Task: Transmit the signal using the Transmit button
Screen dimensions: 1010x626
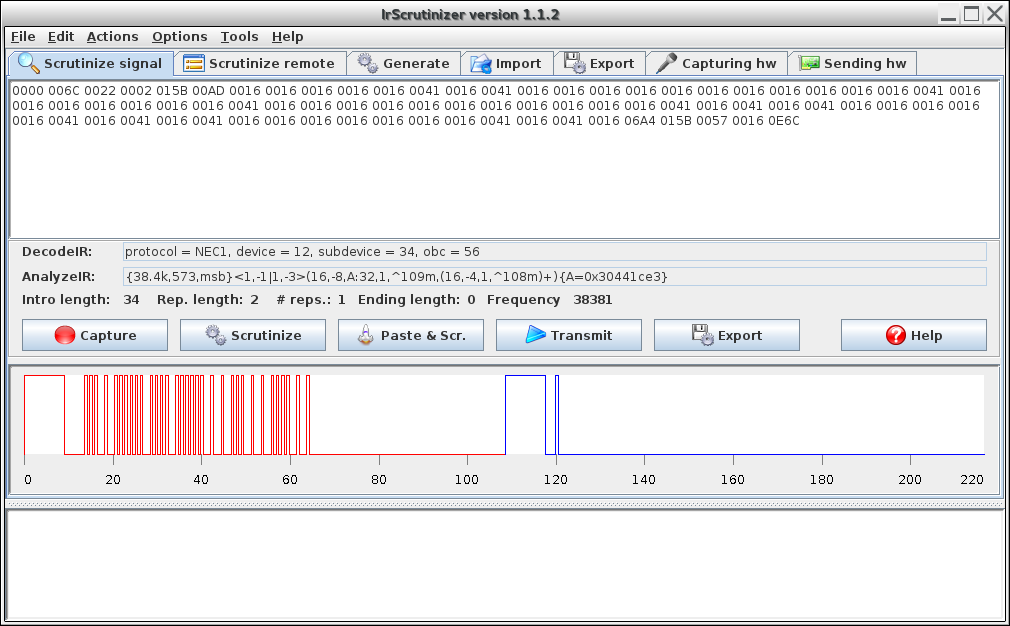Action: [x=568, y=335]
